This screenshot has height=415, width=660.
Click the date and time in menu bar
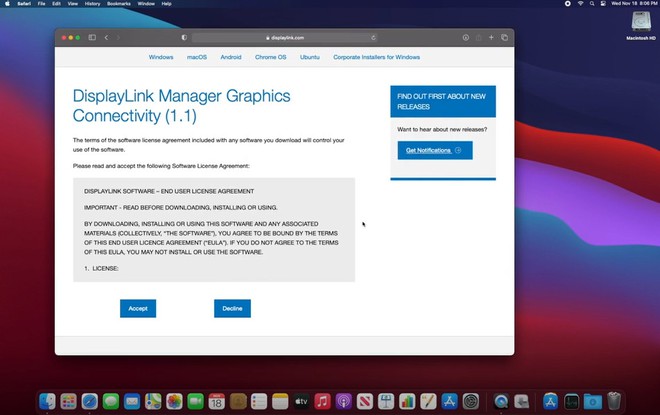tap(635, 3)
